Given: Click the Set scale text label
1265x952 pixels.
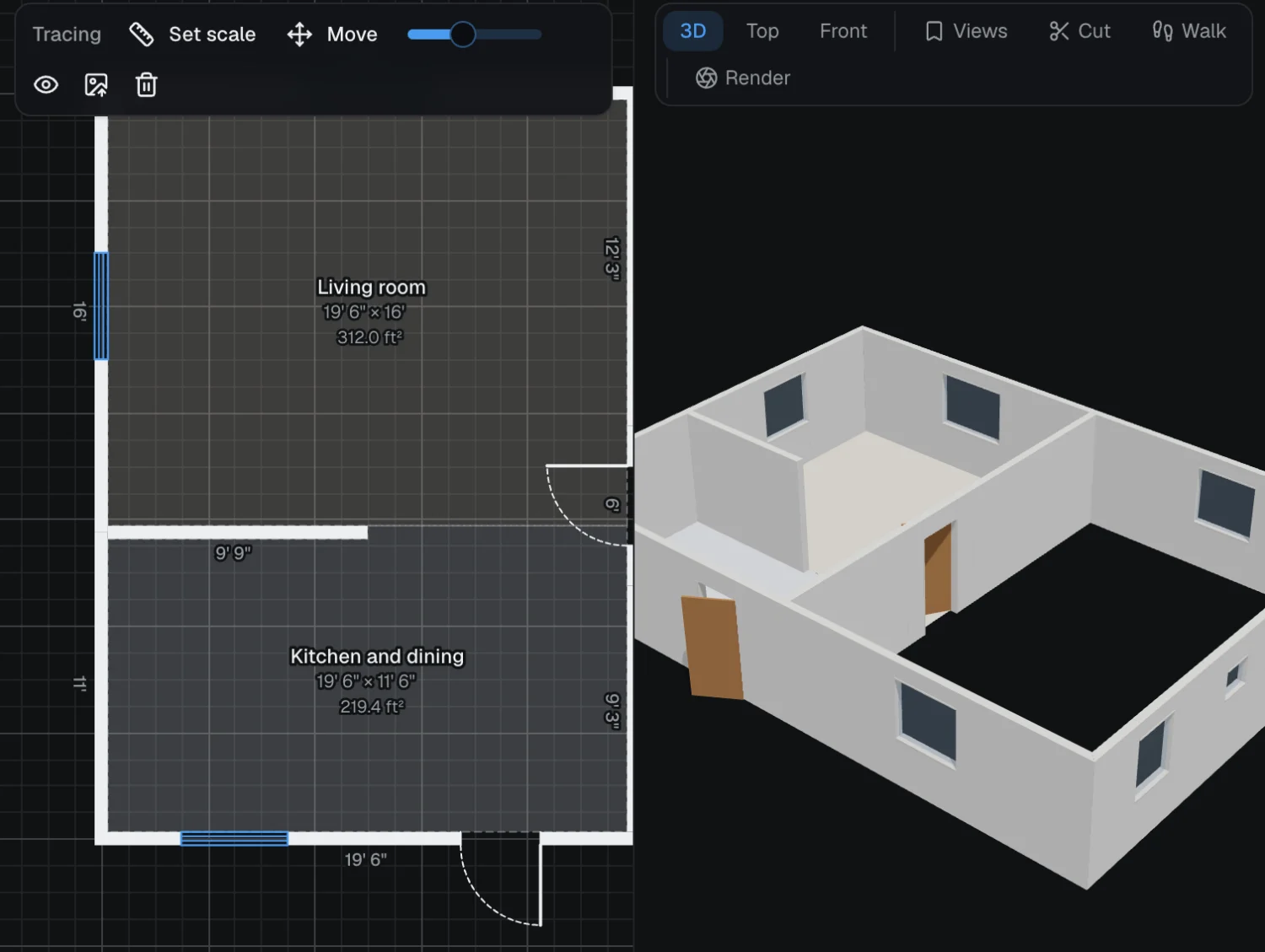Looking at the screenshot, I should click(212, 35).
